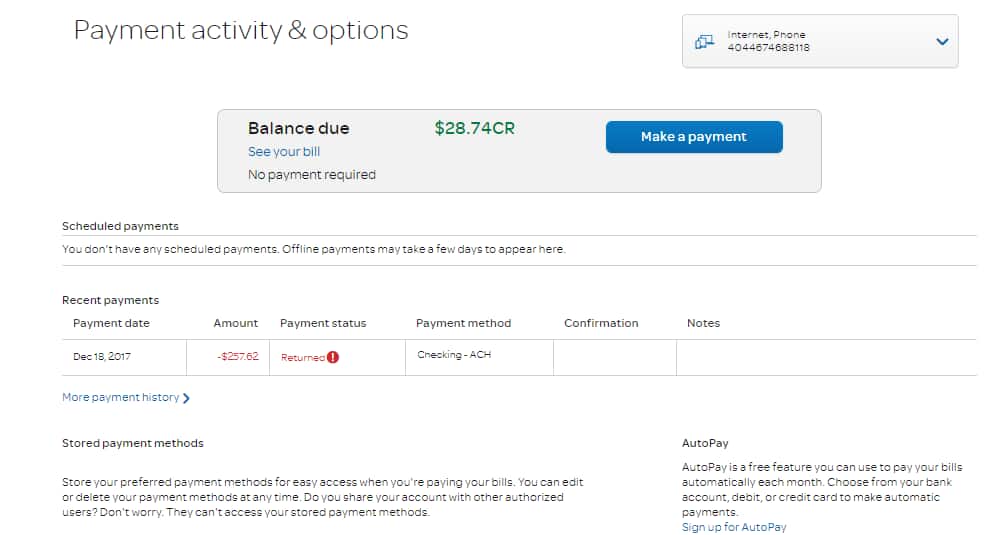
Task: Click the Amount column header
Action: pos(235,323)
